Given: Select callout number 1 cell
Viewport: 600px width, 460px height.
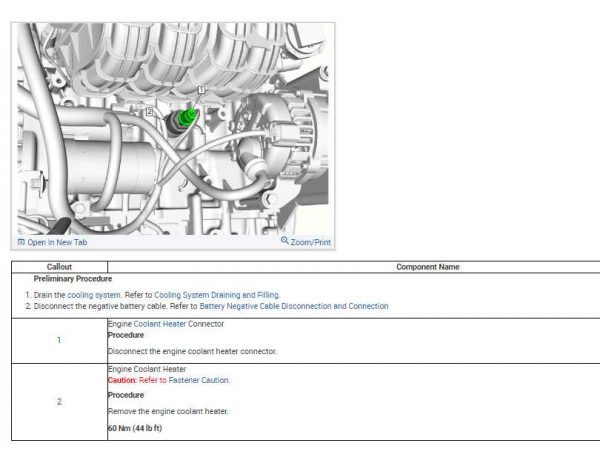Looking at the screenshot, I should pos(59,340).
